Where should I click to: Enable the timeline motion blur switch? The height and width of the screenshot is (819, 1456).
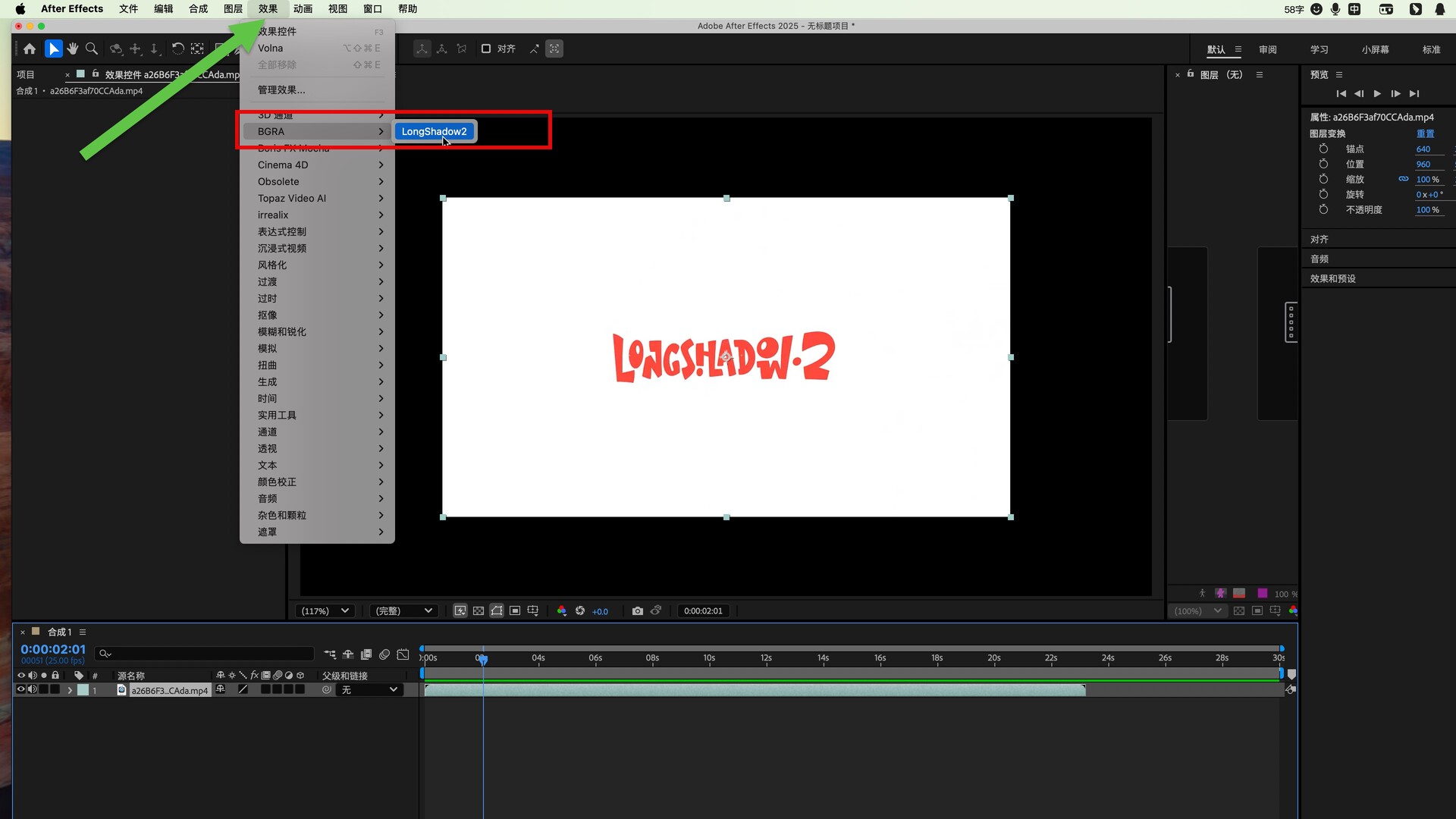[x=384, y=654]
